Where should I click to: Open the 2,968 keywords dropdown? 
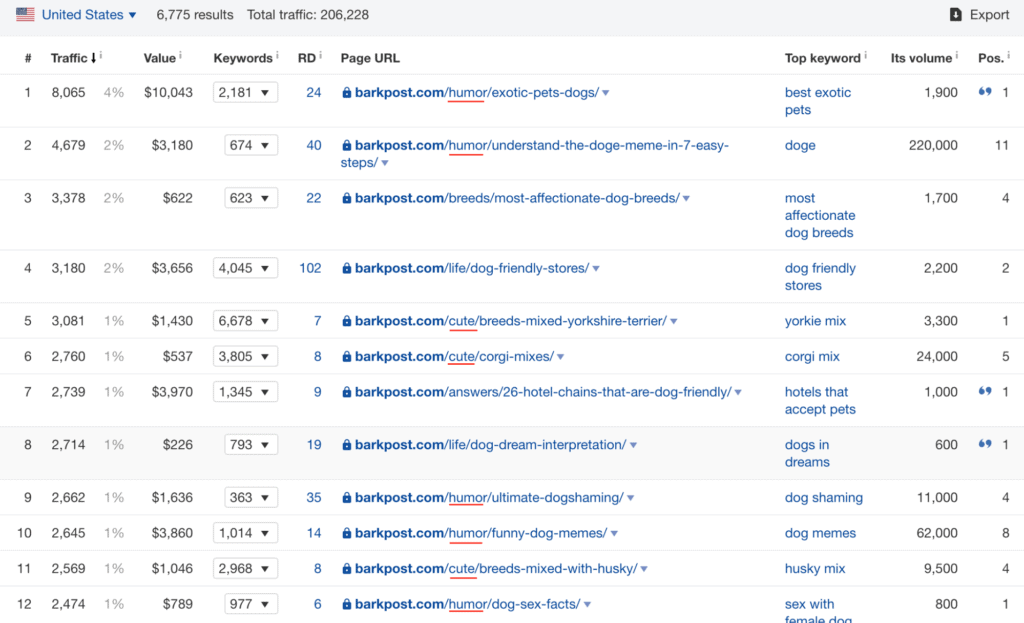click(x=245, y=569)
